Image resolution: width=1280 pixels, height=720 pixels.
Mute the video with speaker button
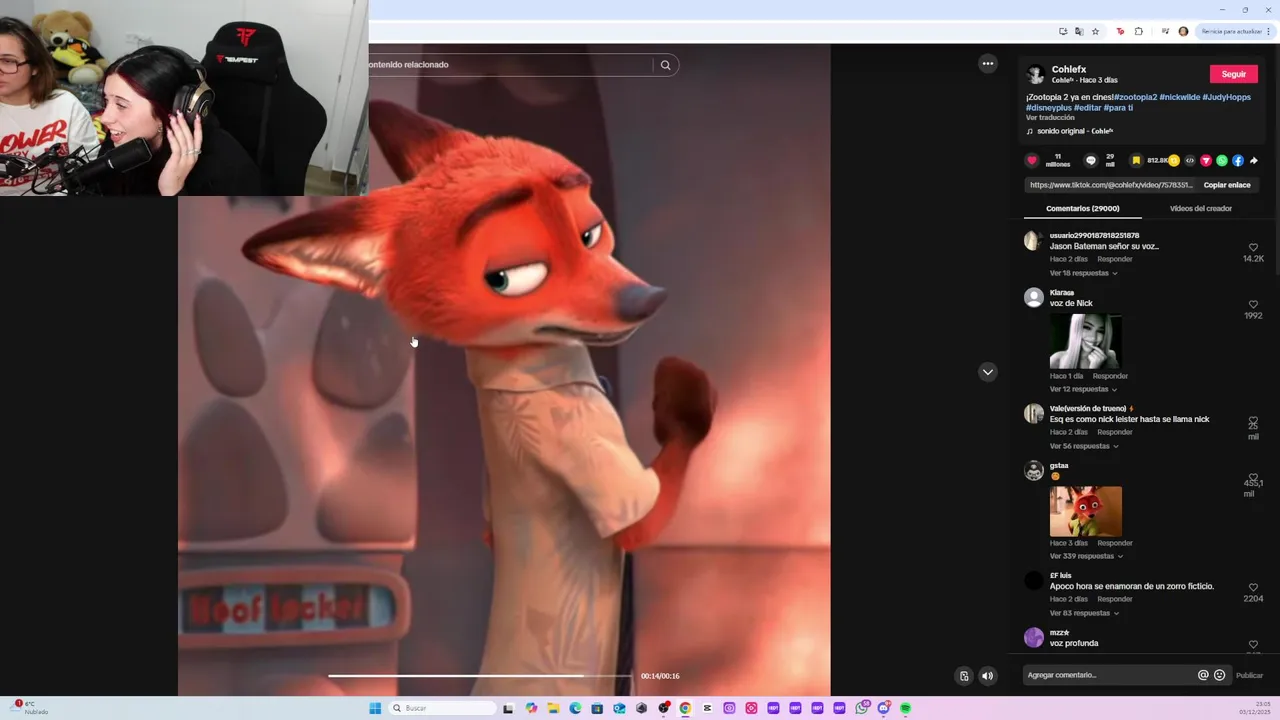click(988, 676)
